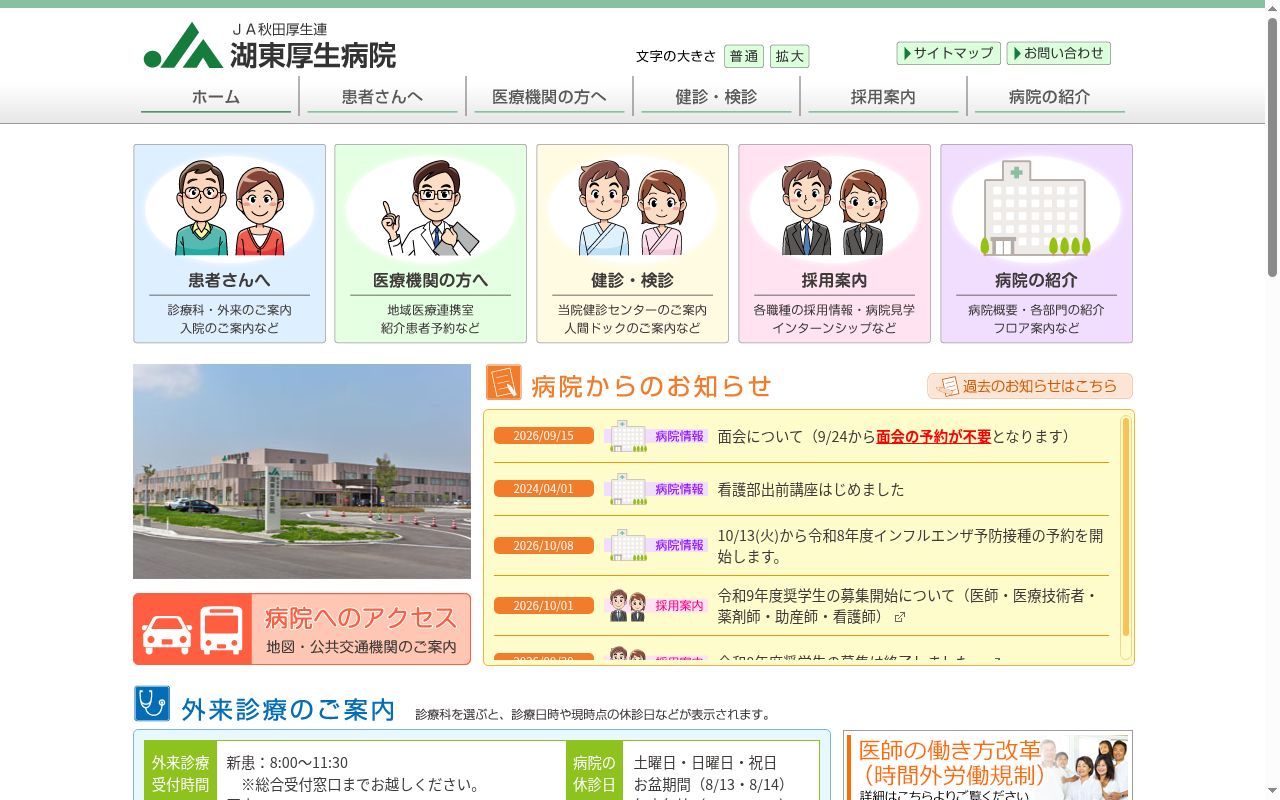The height and width of the screenshot is (800, 1280).
Task: Open the お問い合わせ link
Action: tap(1059, 53)
